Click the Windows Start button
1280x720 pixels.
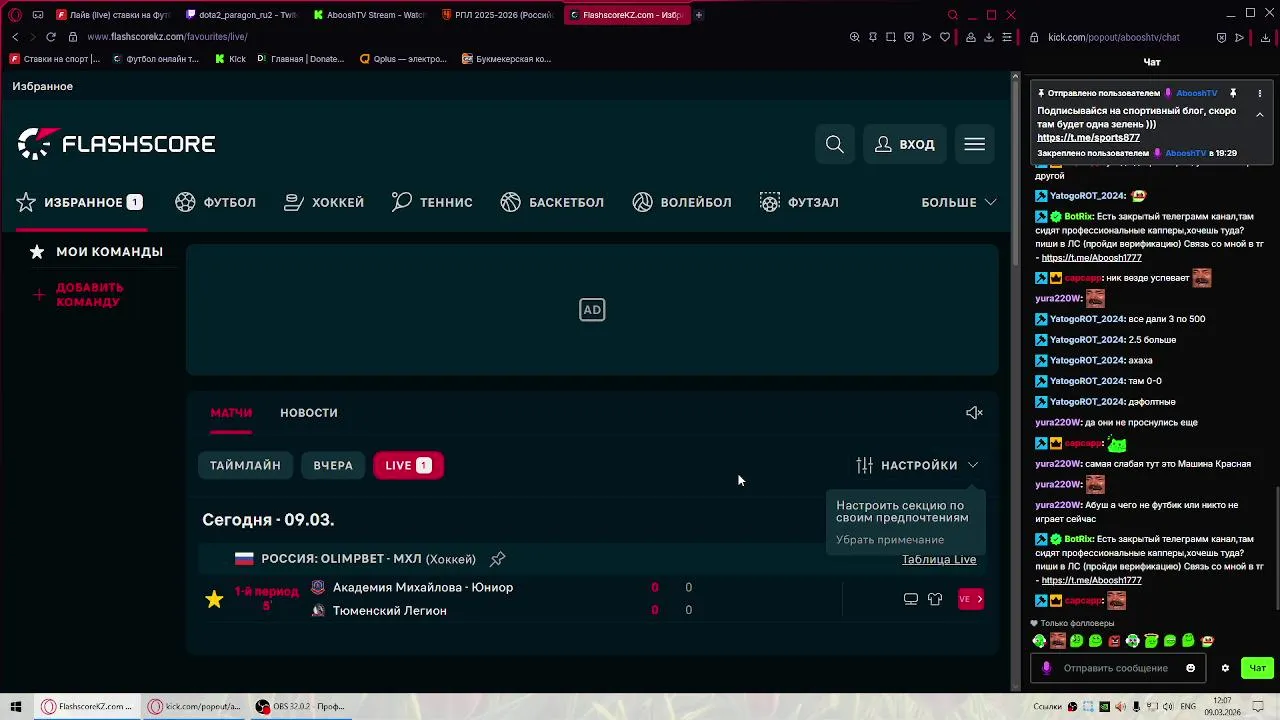point(16,707)
